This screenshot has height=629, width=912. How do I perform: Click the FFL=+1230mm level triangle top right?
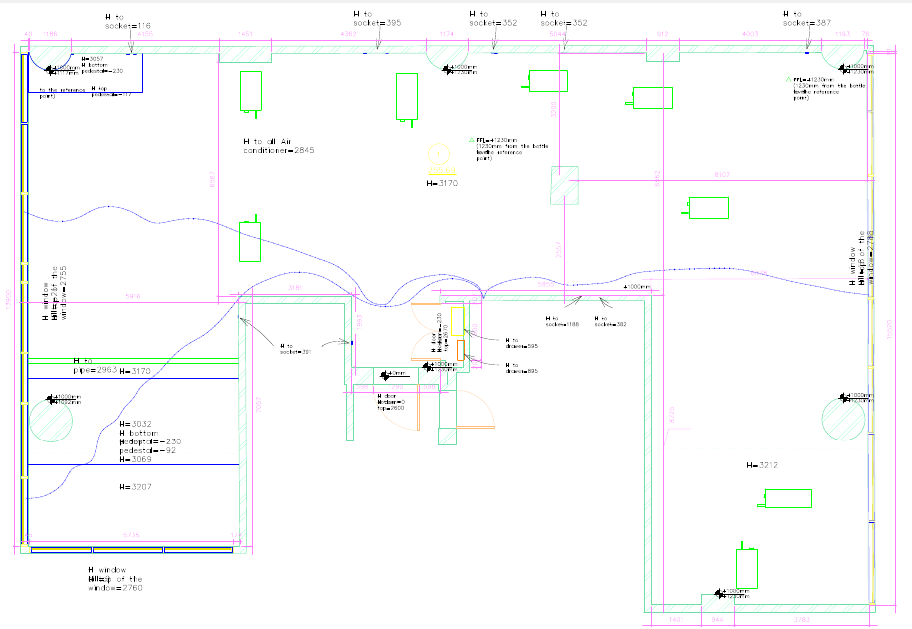(x=789, y=79)
